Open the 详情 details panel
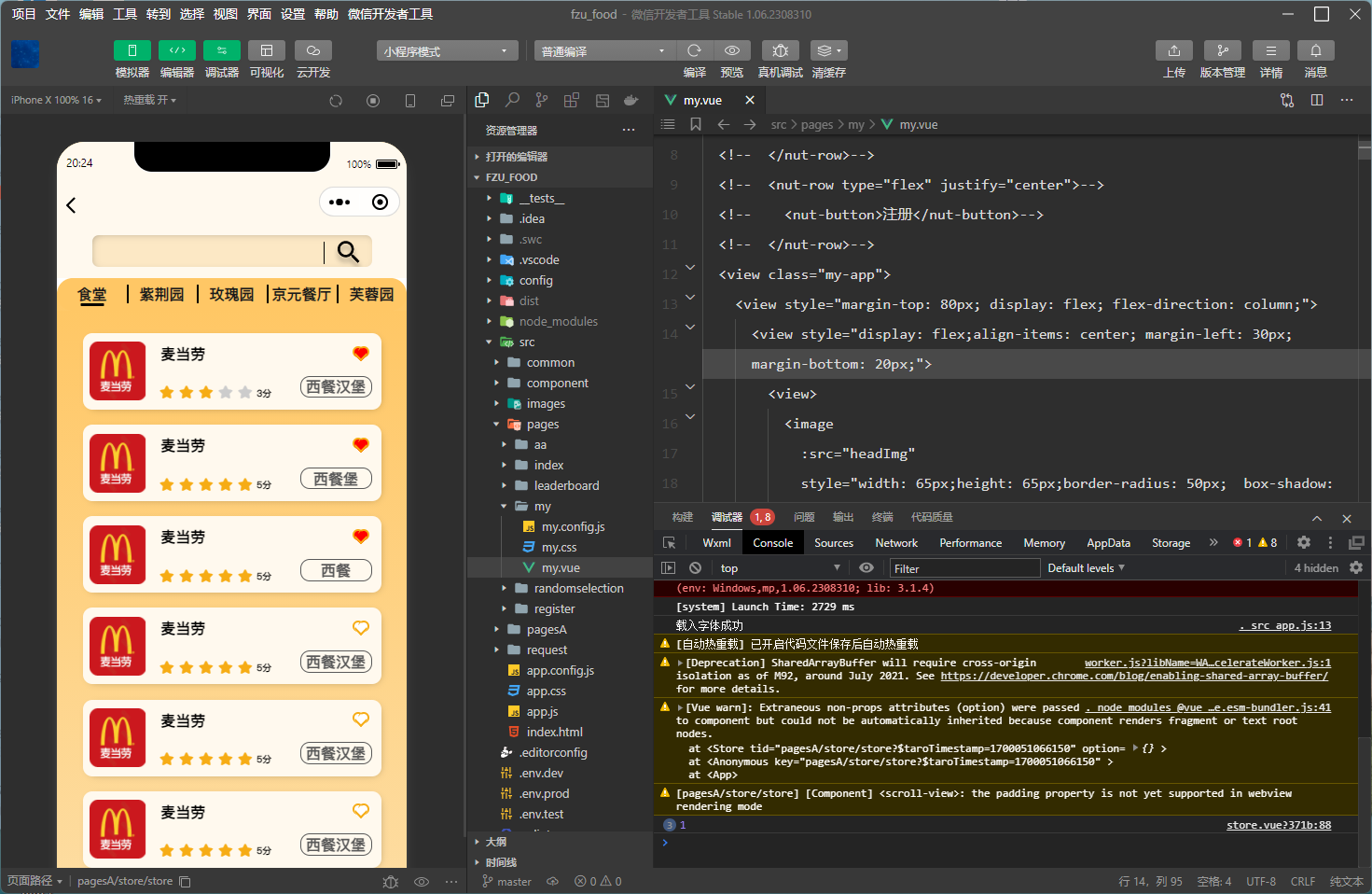1372x894 pixels. [x=1270, y=50]
